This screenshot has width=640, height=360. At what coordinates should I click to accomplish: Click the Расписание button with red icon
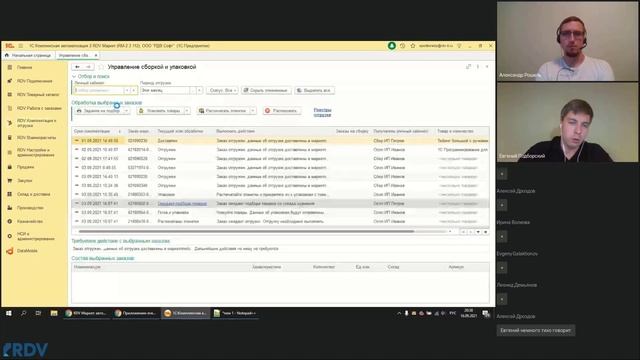coord(282,111)
